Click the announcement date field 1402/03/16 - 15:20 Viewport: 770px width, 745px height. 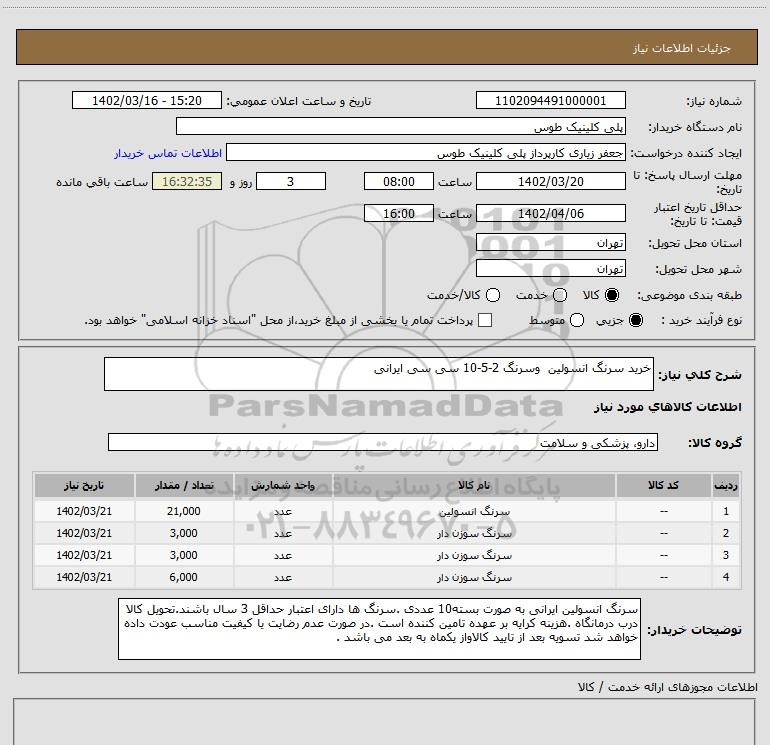point(147,100)
